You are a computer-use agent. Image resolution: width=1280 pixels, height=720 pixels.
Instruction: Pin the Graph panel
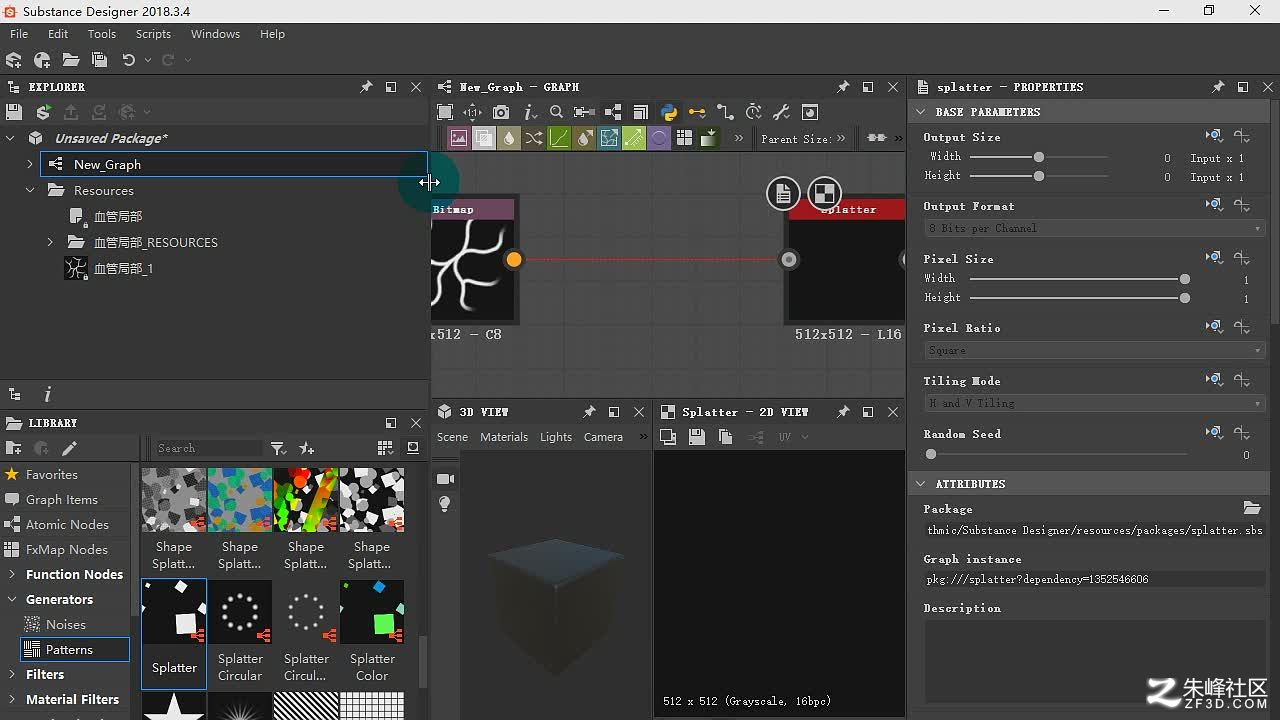(843, 87)
